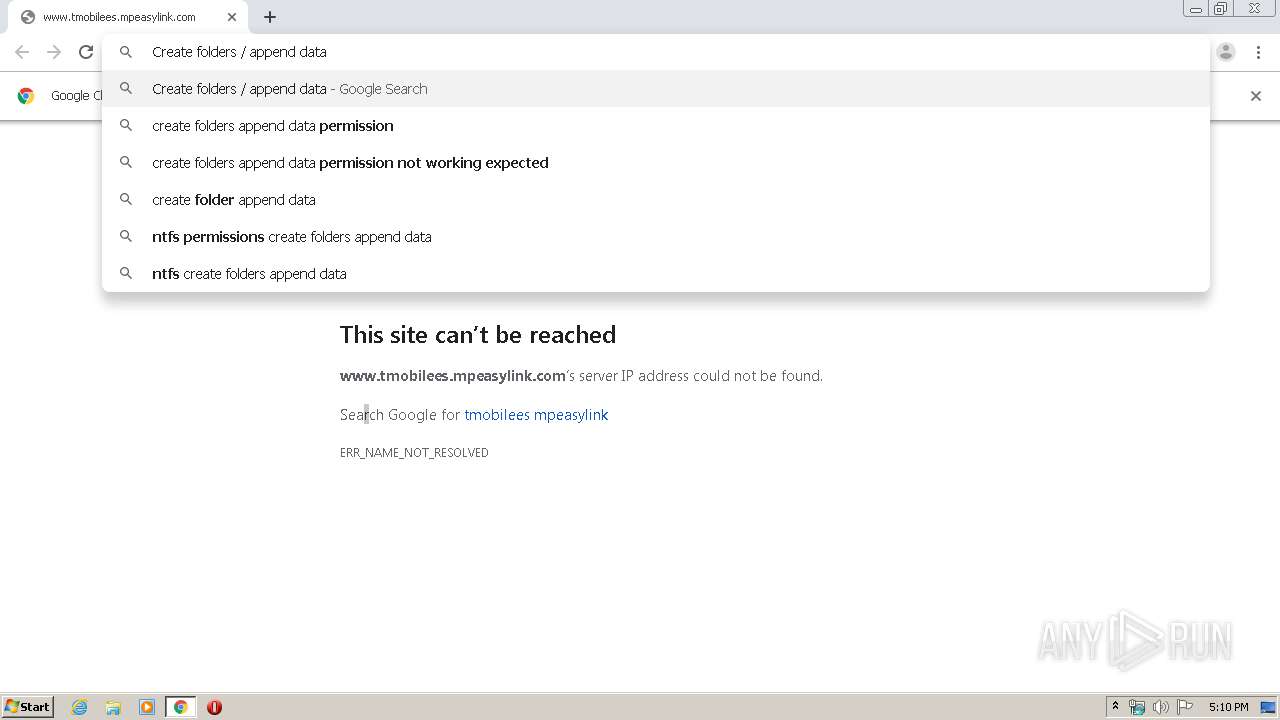
Task: Minimize the Chrome window
Action: point(1196,8)
